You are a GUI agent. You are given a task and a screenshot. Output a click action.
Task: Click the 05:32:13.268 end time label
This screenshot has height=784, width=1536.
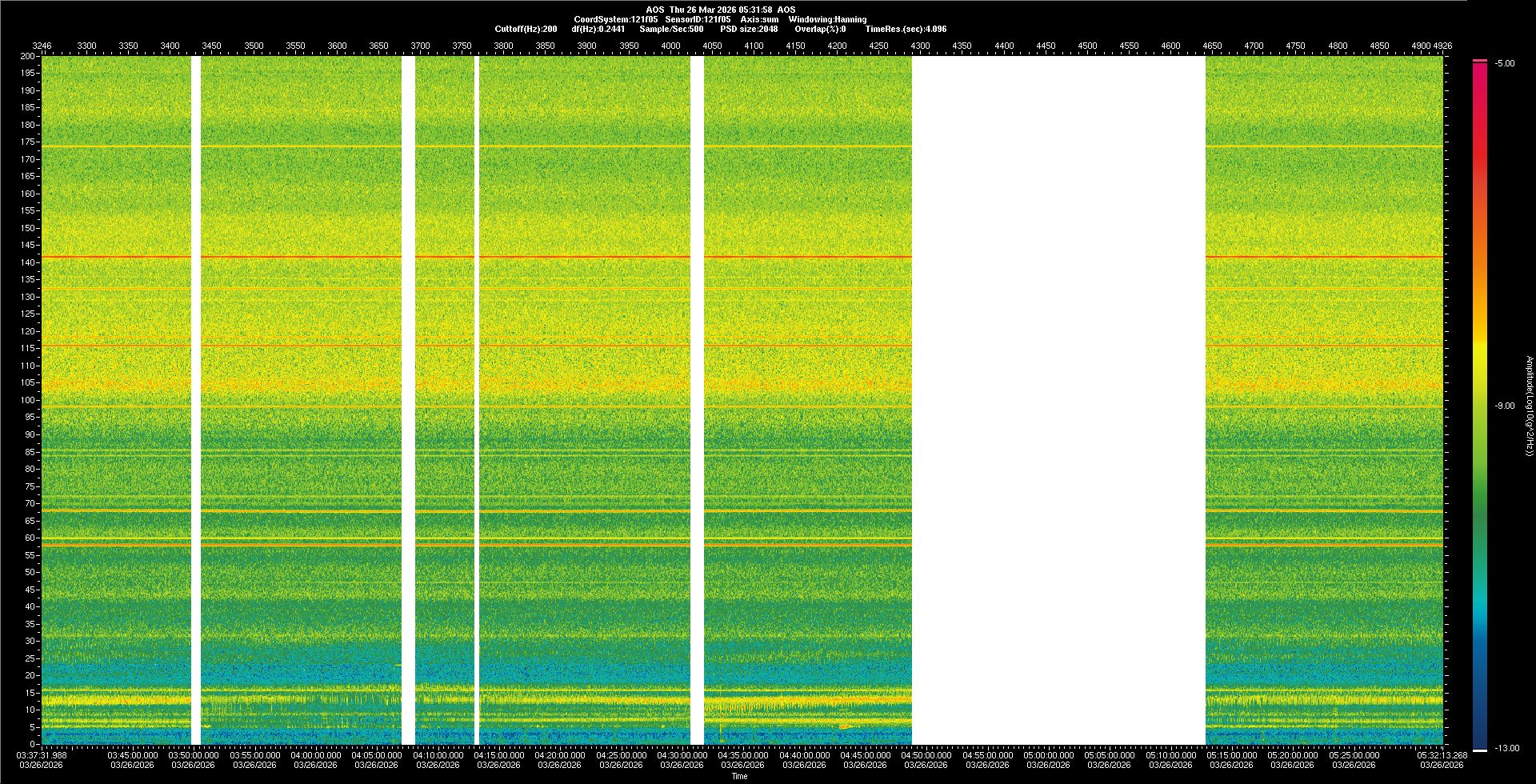[x=1442, y=755]
